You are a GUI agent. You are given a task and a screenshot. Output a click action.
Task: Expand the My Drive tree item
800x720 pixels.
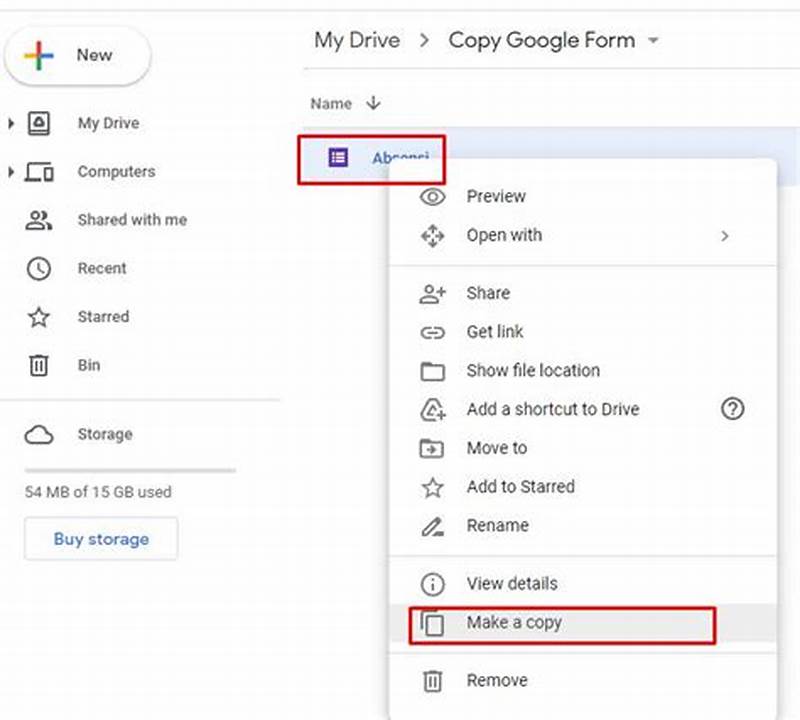coord(10,123)
